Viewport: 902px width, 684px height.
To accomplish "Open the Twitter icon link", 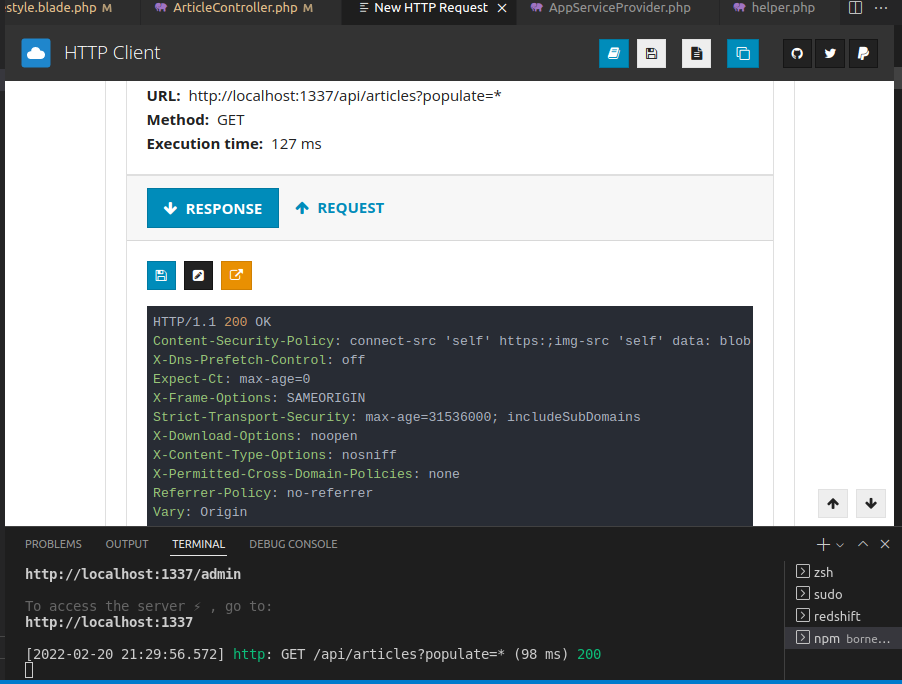I will pos(830,54).
